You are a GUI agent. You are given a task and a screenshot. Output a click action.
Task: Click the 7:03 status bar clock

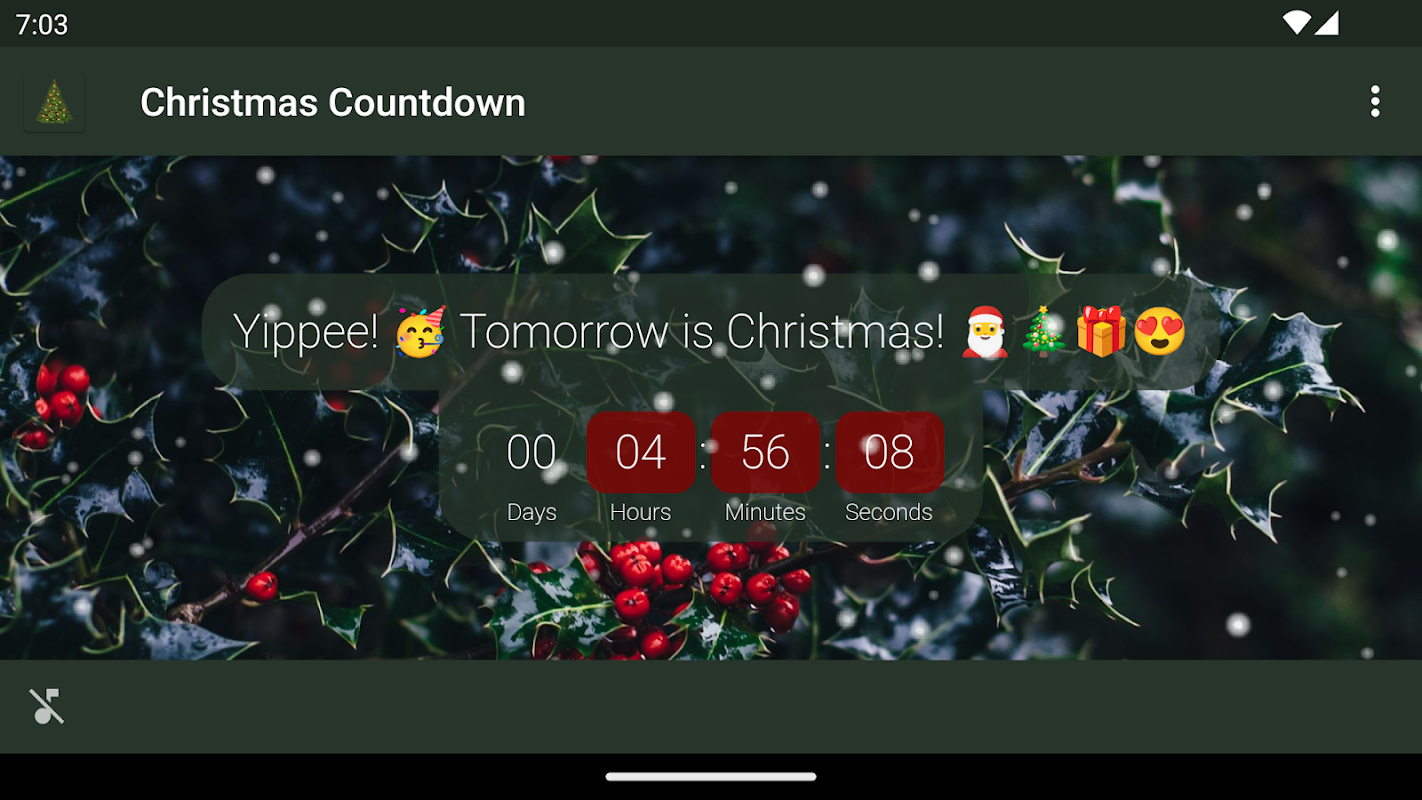point(42,24)
